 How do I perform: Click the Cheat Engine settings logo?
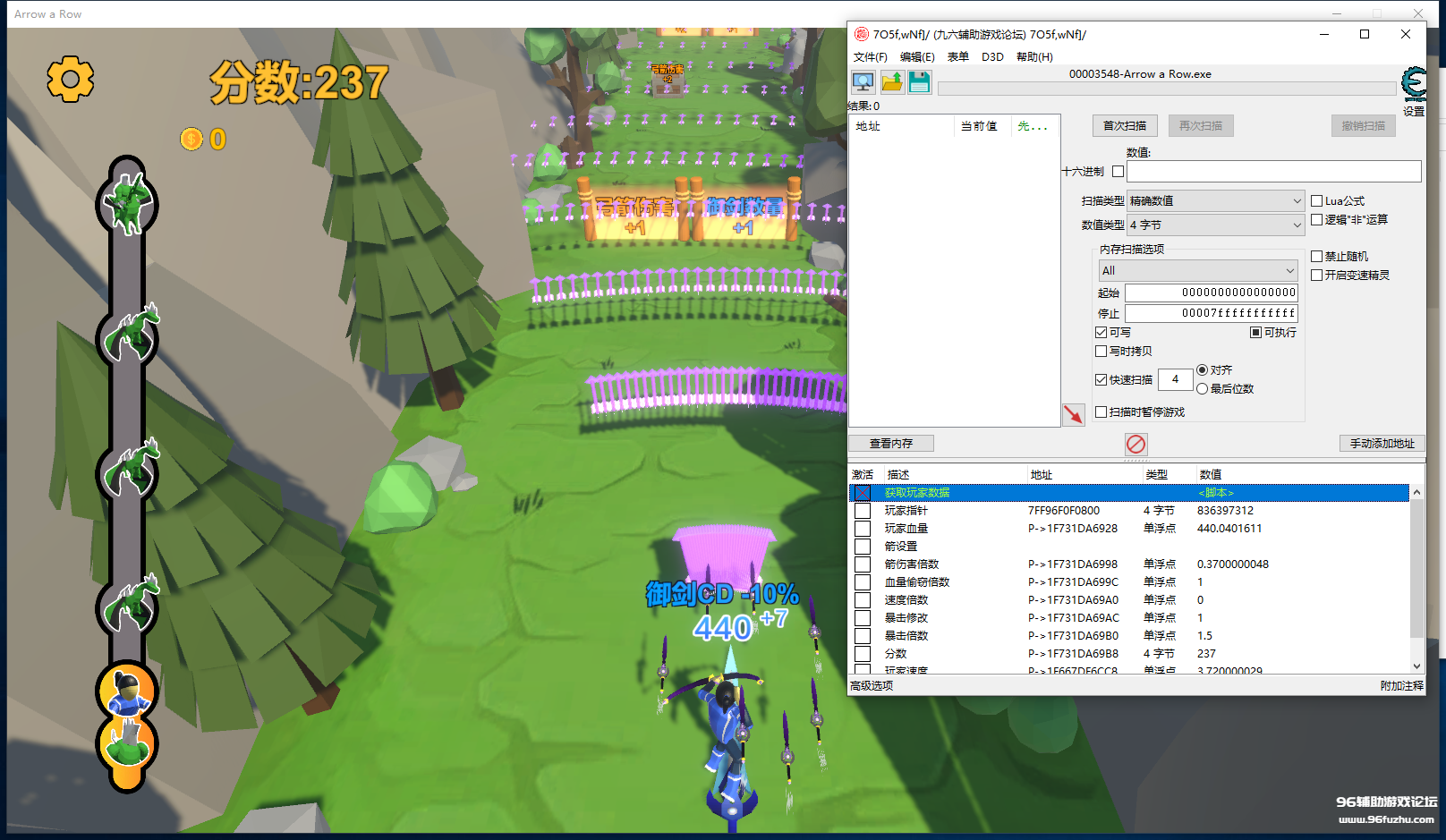coord(1414,84)
